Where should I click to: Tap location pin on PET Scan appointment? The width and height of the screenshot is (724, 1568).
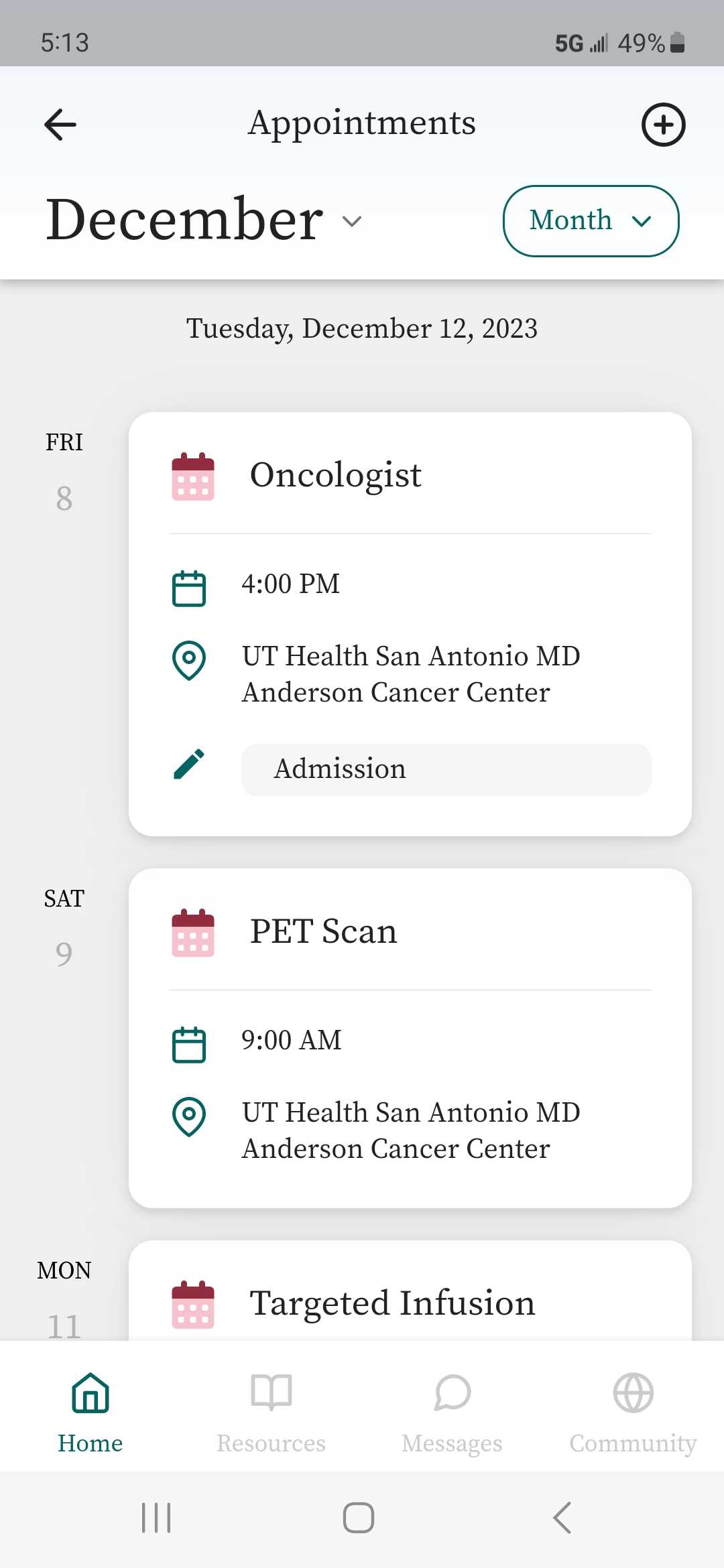[x=189, y=1116]
